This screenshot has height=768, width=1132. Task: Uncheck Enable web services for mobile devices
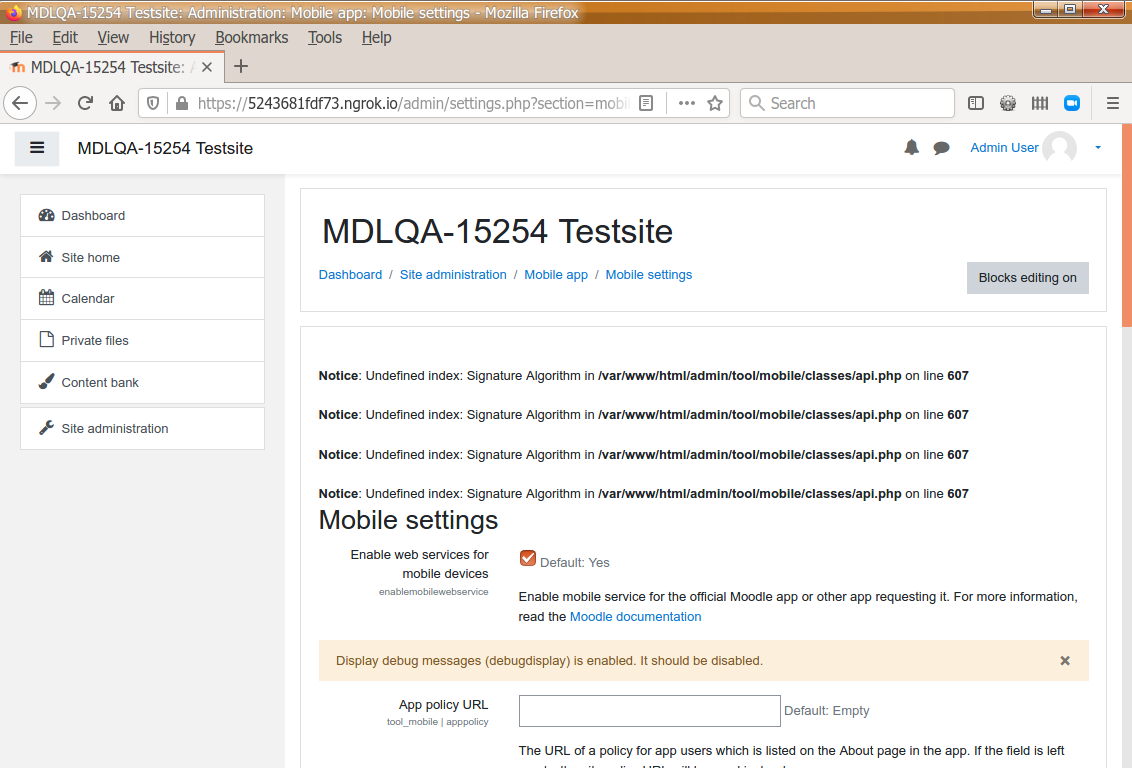coord(528,558)
